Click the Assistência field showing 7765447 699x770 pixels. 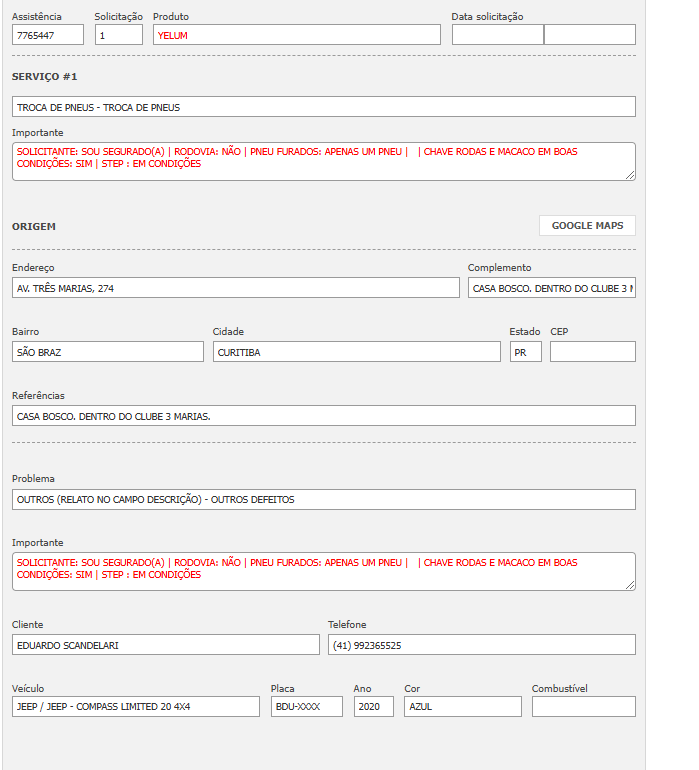tap(48, 35)
